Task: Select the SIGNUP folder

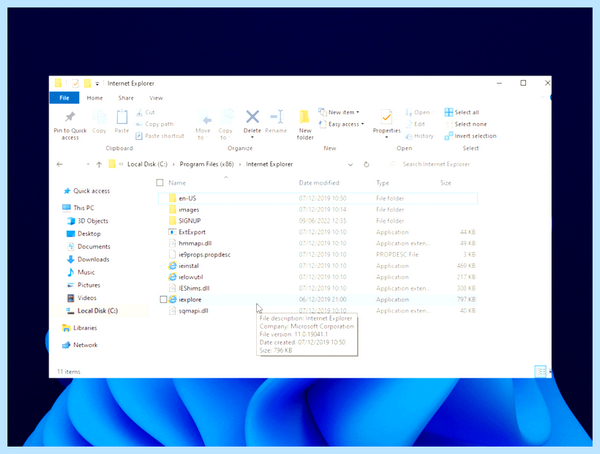Action: (x=318, y=221)
